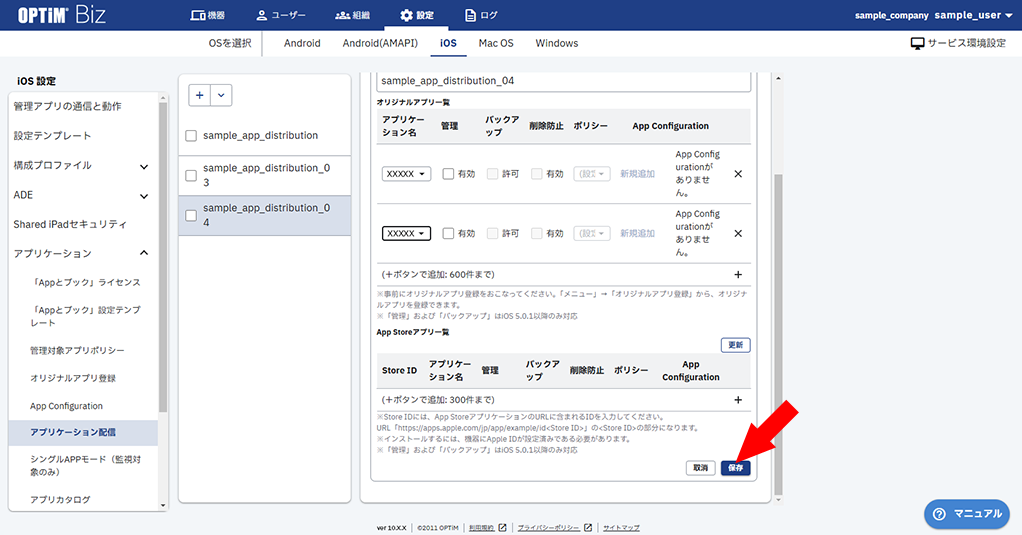Toggle 削除防止 有効 checkbox in first app row
This screenshot has width=1022, height=535.
[x=536, y=174]
